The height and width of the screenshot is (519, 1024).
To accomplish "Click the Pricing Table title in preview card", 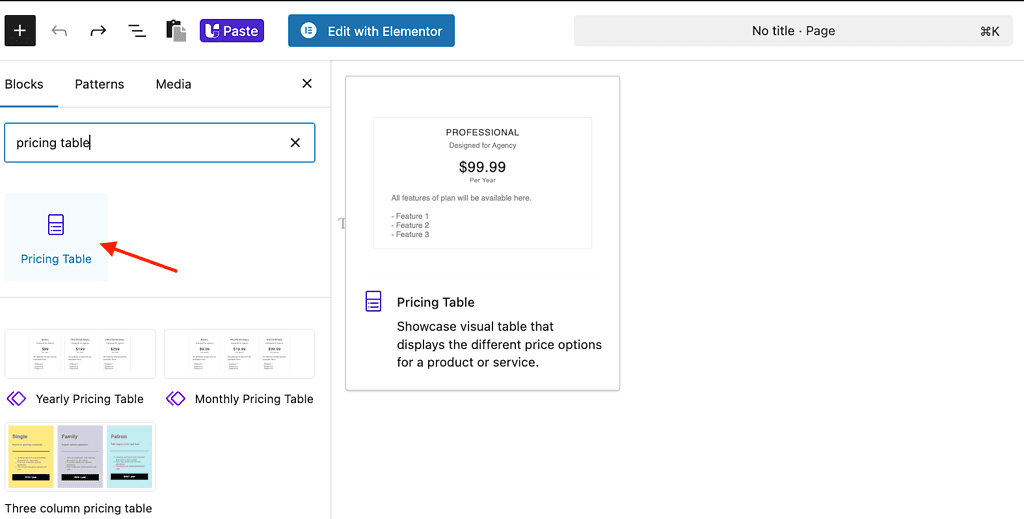I will (x=436, y=302).
